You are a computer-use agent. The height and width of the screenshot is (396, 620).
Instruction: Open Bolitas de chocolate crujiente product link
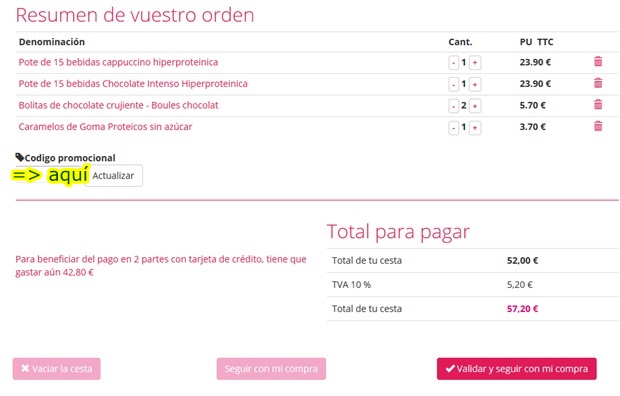[118, 105]
